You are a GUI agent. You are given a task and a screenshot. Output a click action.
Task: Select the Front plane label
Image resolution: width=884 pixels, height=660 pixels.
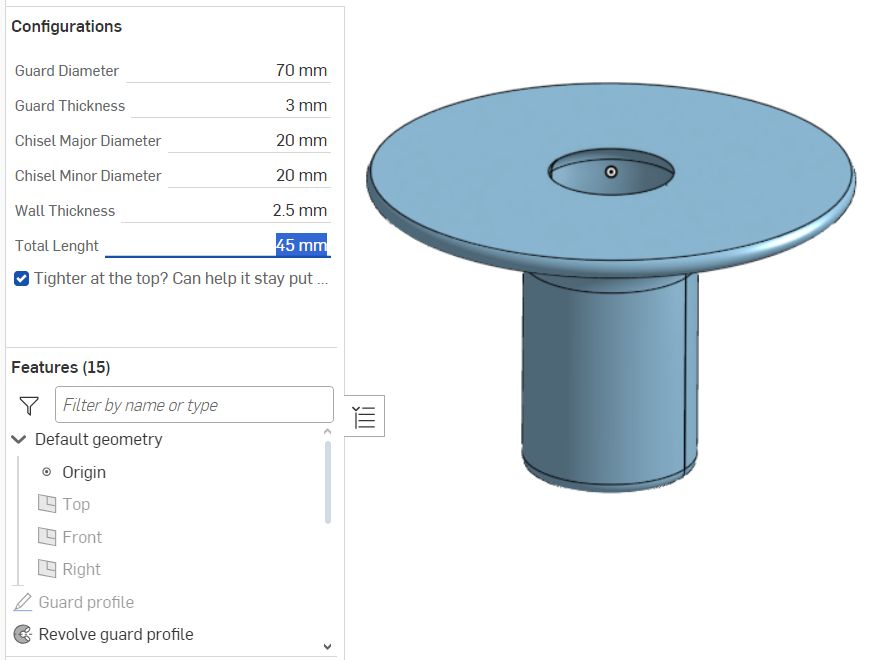tap(82, 537)
